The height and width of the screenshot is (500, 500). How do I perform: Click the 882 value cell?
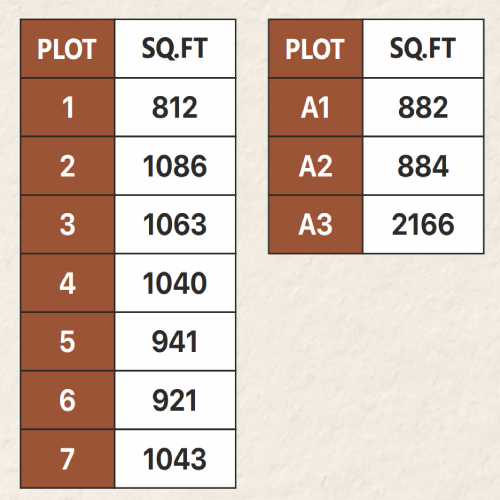[x=423, y=107]
